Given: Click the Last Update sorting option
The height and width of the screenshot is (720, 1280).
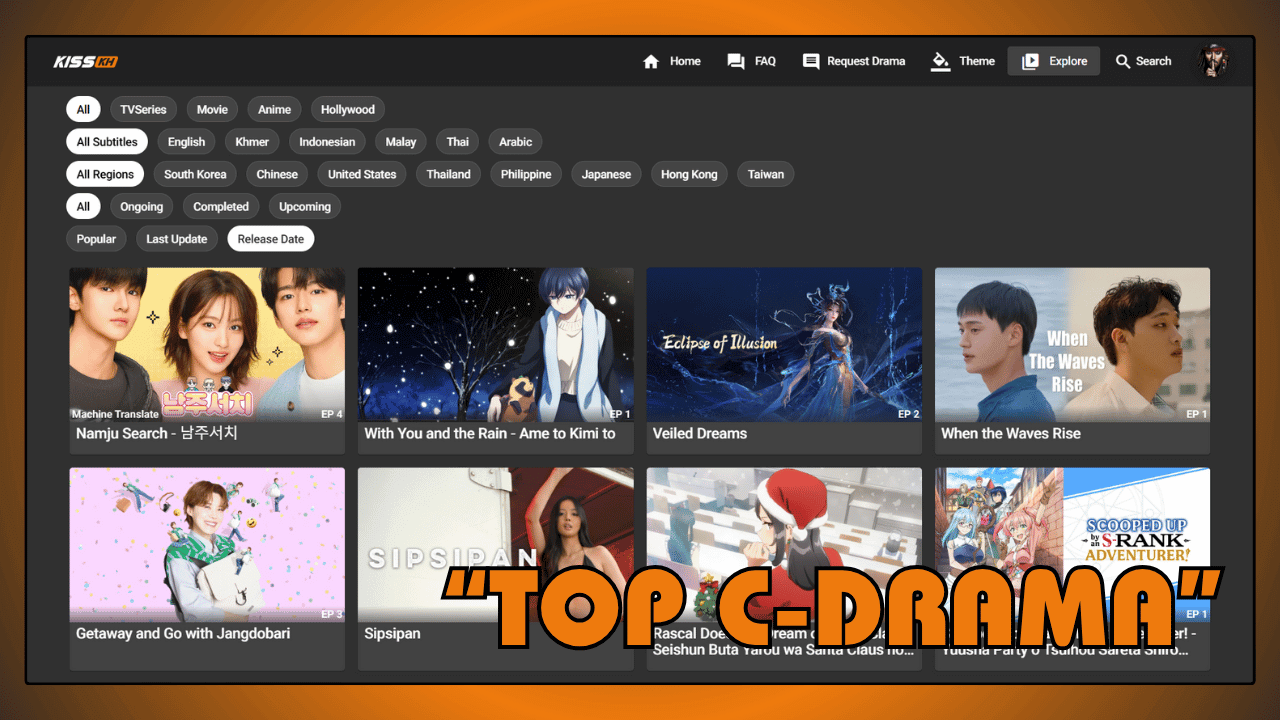Looking at the screenshot, I should 176,238.
